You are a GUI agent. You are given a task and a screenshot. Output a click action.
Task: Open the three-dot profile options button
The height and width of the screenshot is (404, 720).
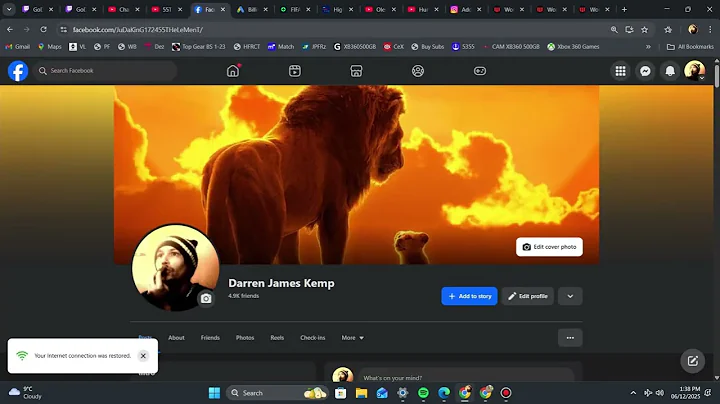(570, 338)
